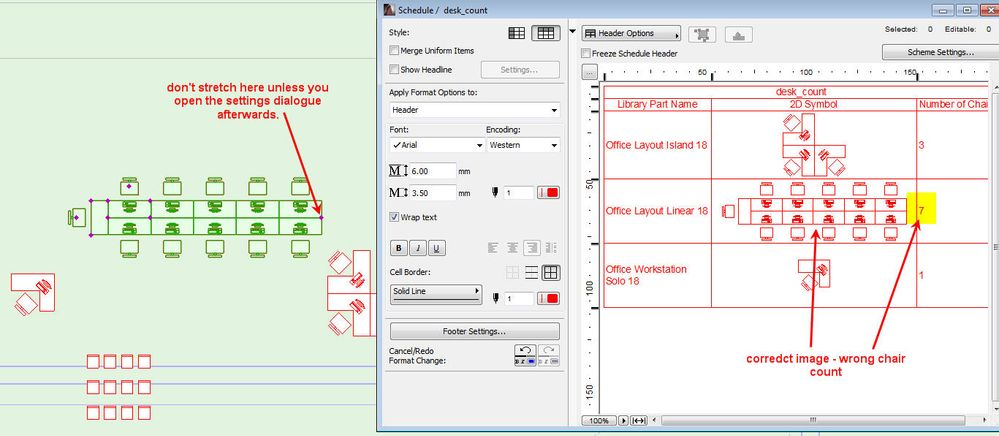Click the row height field showing 3.50
The image size is (999, 436).
pos(433,193)
